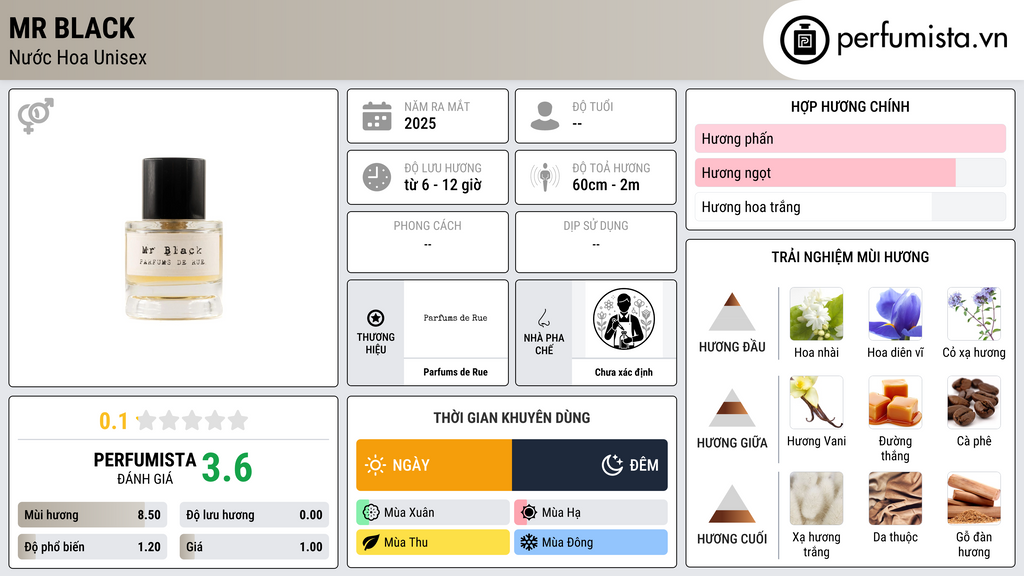Click the Ngày daytime segment

point(434,465)
